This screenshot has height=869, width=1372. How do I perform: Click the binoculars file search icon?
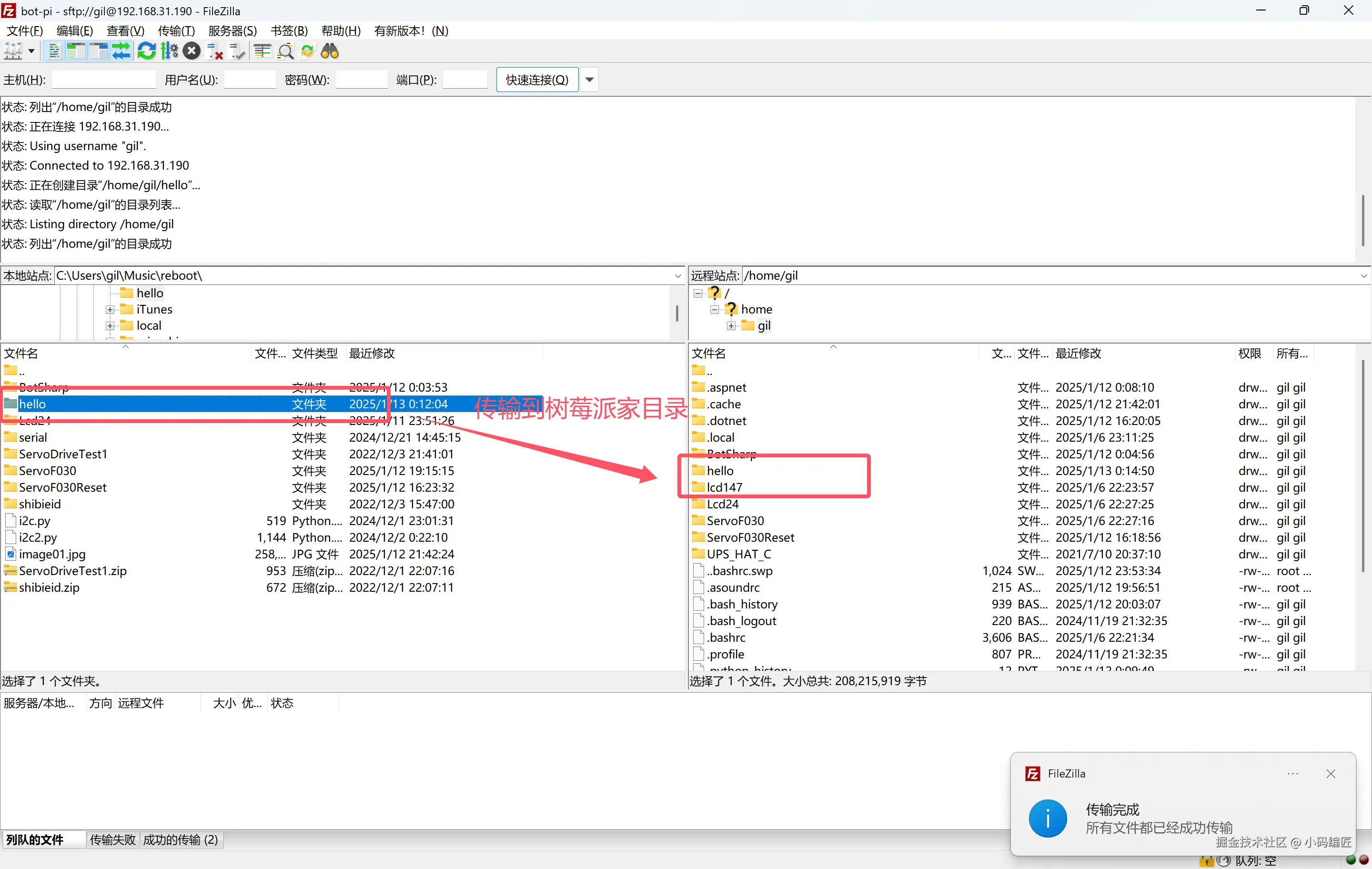coord(330,51)
